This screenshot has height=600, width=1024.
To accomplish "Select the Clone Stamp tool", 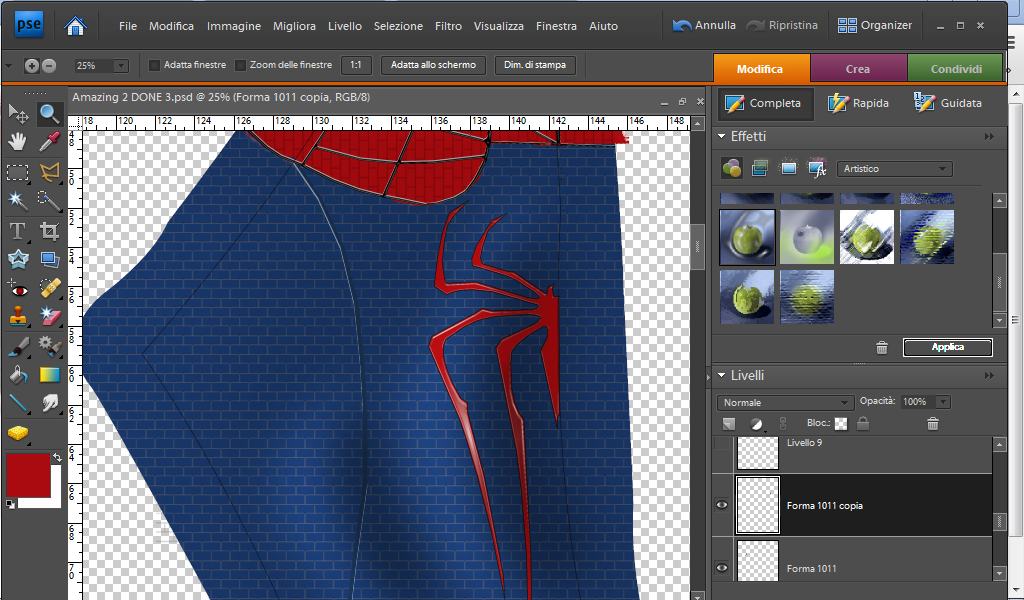I will coord(18,317).
